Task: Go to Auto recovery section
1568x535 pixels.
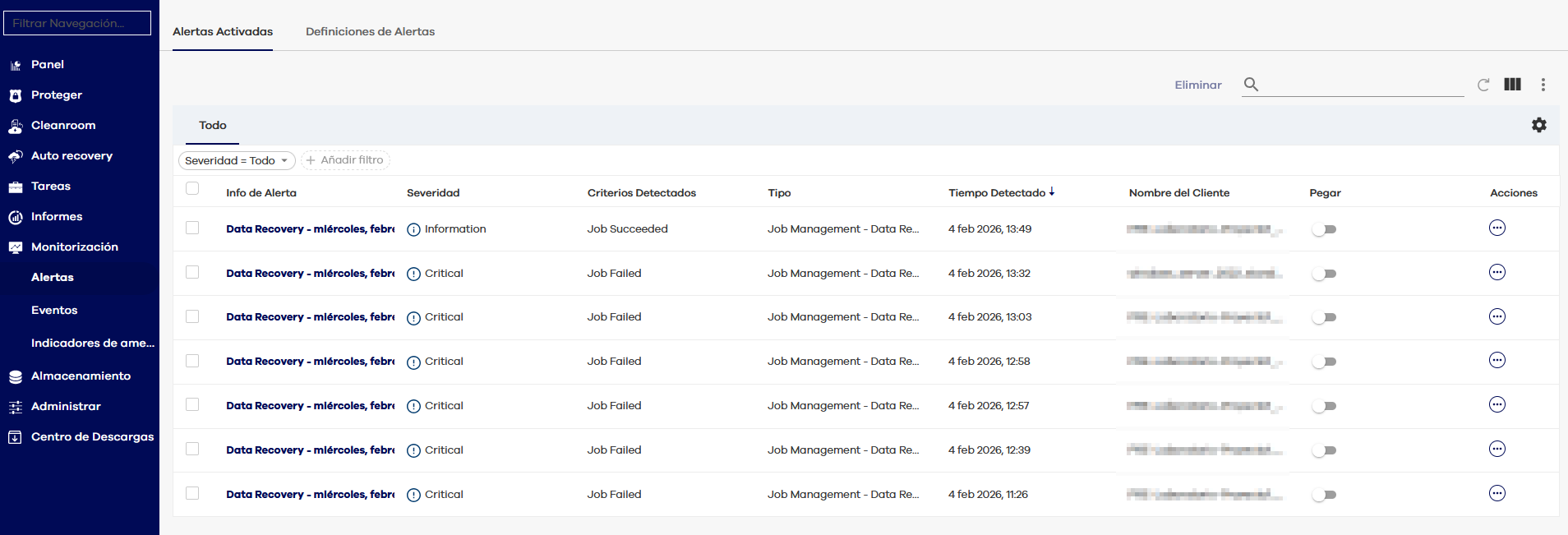Action: coord(71,156)
